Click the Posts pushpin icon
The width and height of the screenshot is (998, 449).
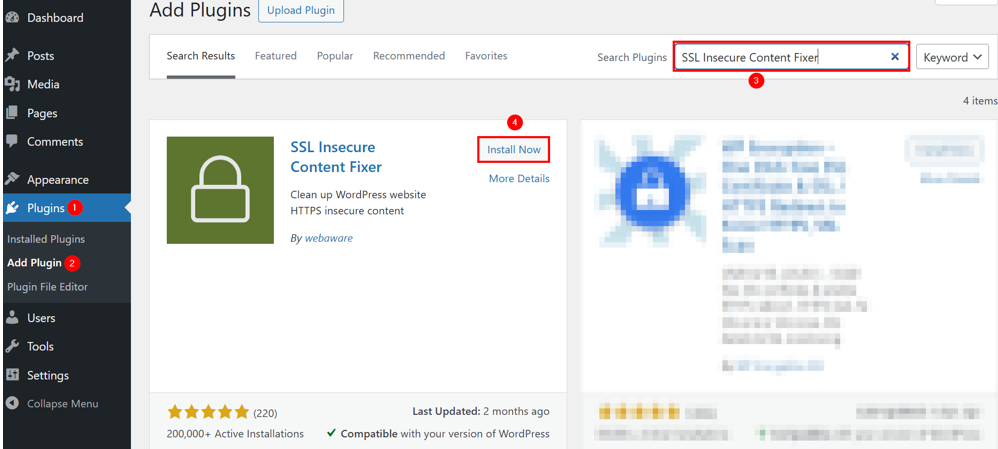coord(11,55)
